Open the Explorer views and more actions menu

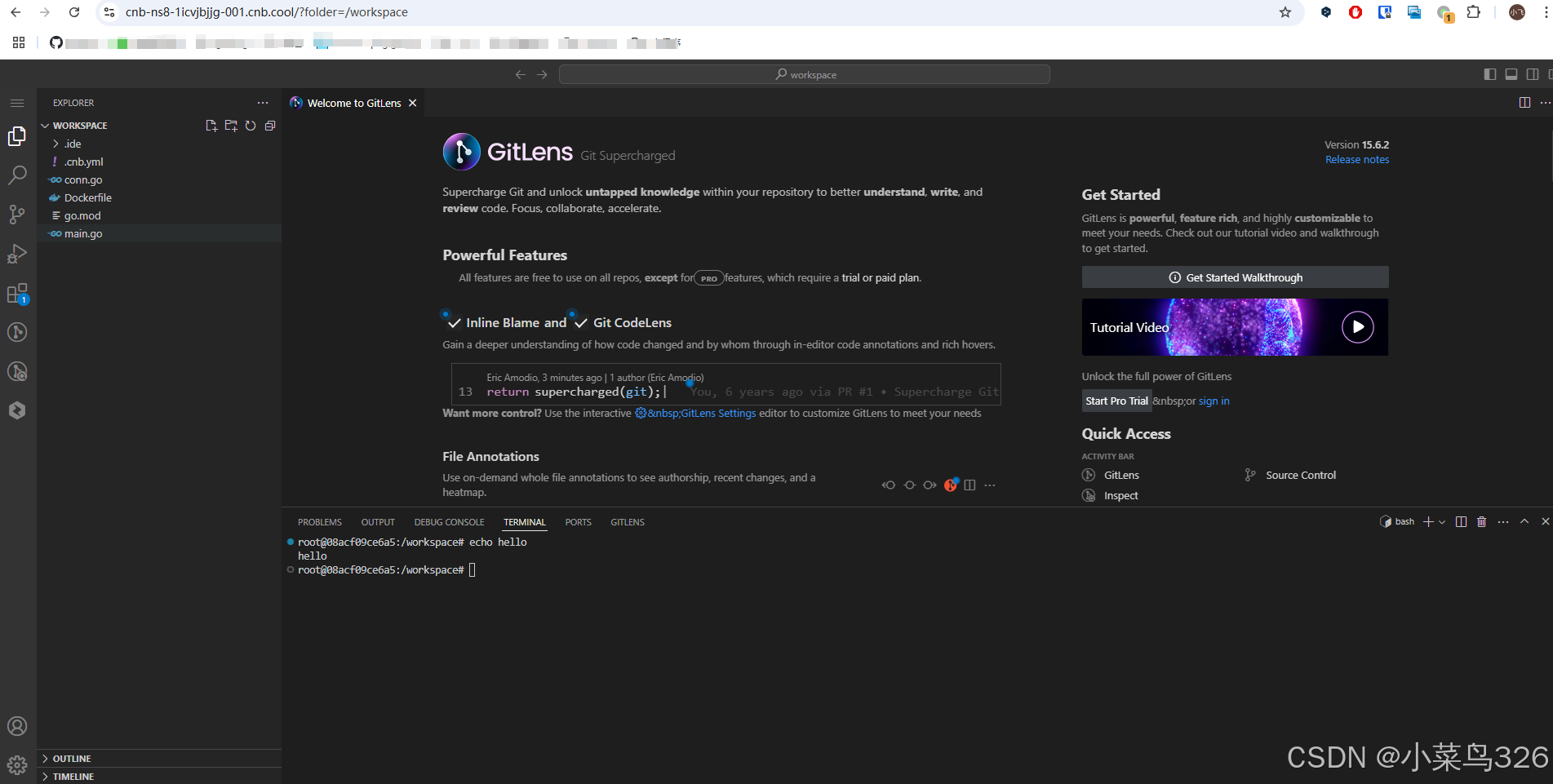click(x=263, y=103)
